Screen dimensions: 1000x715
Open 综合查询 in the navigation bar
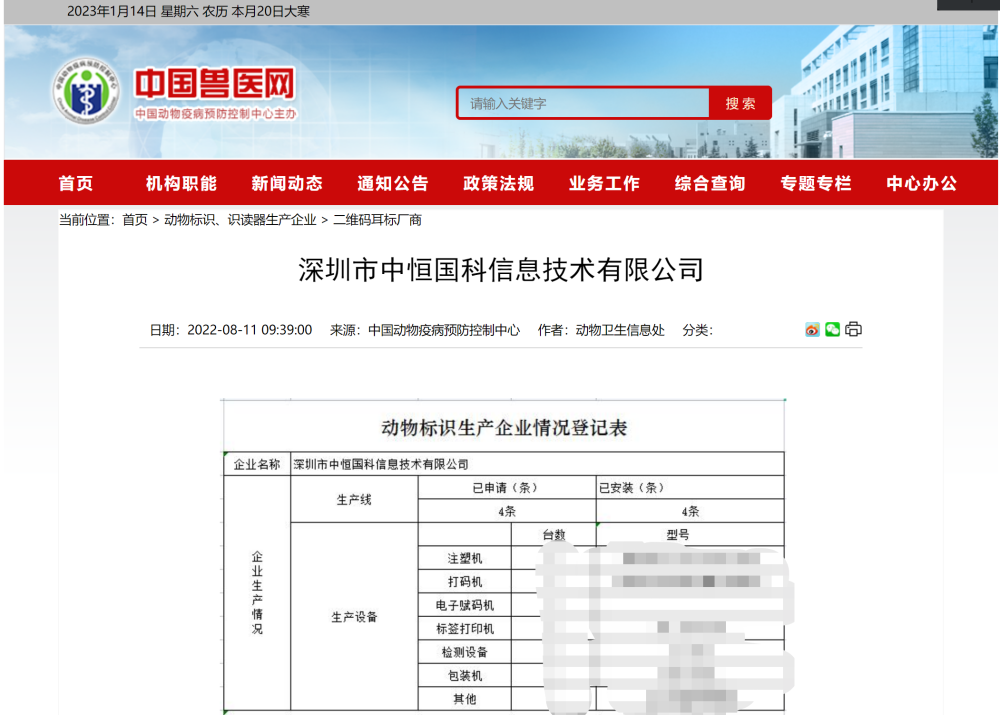point(710,184)
